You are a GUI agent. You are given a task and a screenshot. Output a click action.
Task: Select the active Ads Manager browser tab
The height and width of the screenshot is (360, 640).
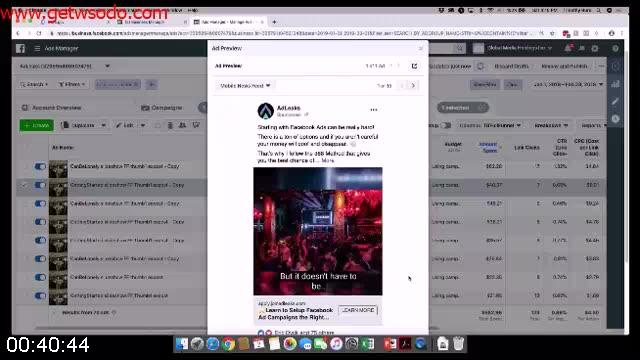(x=229, y=22)
